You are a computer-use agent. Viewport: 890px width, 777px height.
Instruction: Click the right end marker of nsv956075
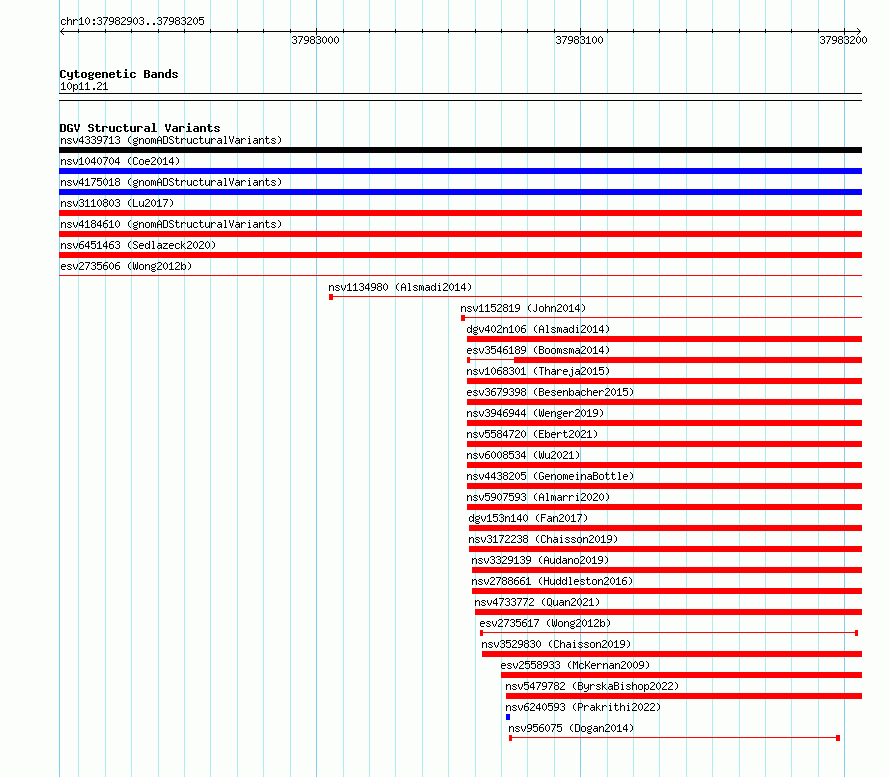pos(838,738)
